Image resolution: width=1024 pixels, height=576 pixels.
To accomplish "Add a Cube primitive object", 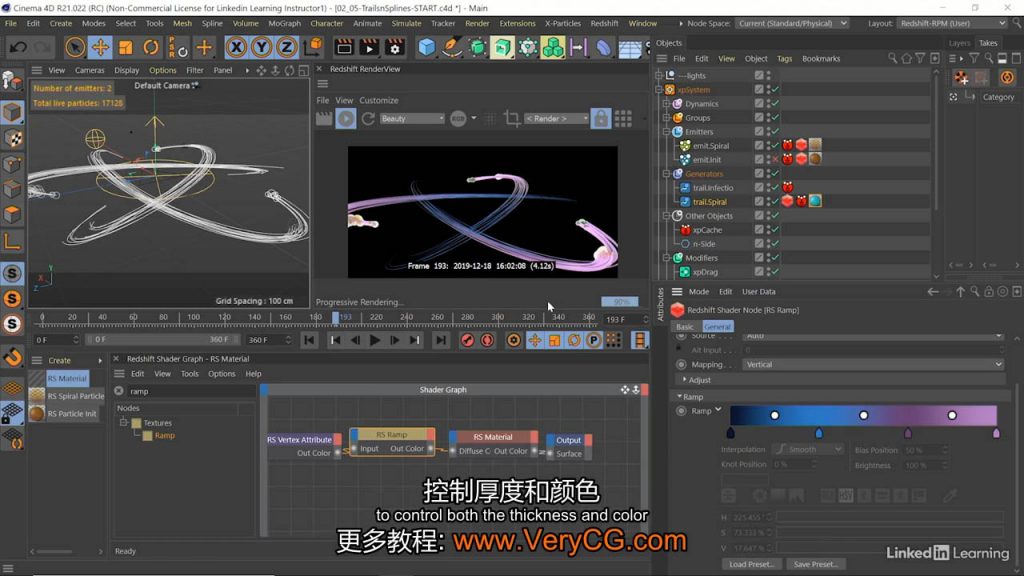I will (426, 47).
